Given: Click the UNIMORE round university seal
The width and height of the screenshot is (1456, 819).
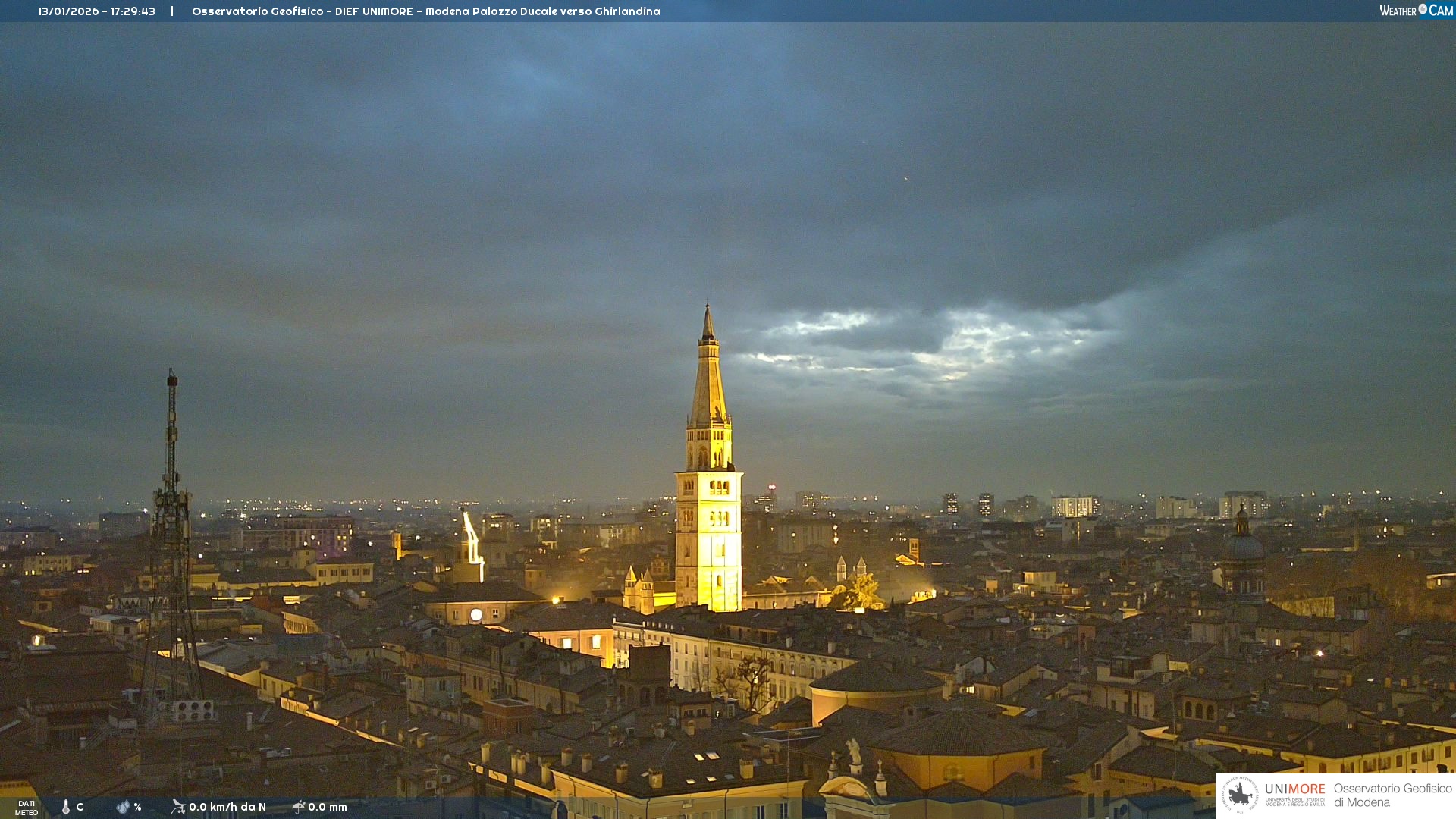Looking at the screenshot, I should (x=1239, y=795).
